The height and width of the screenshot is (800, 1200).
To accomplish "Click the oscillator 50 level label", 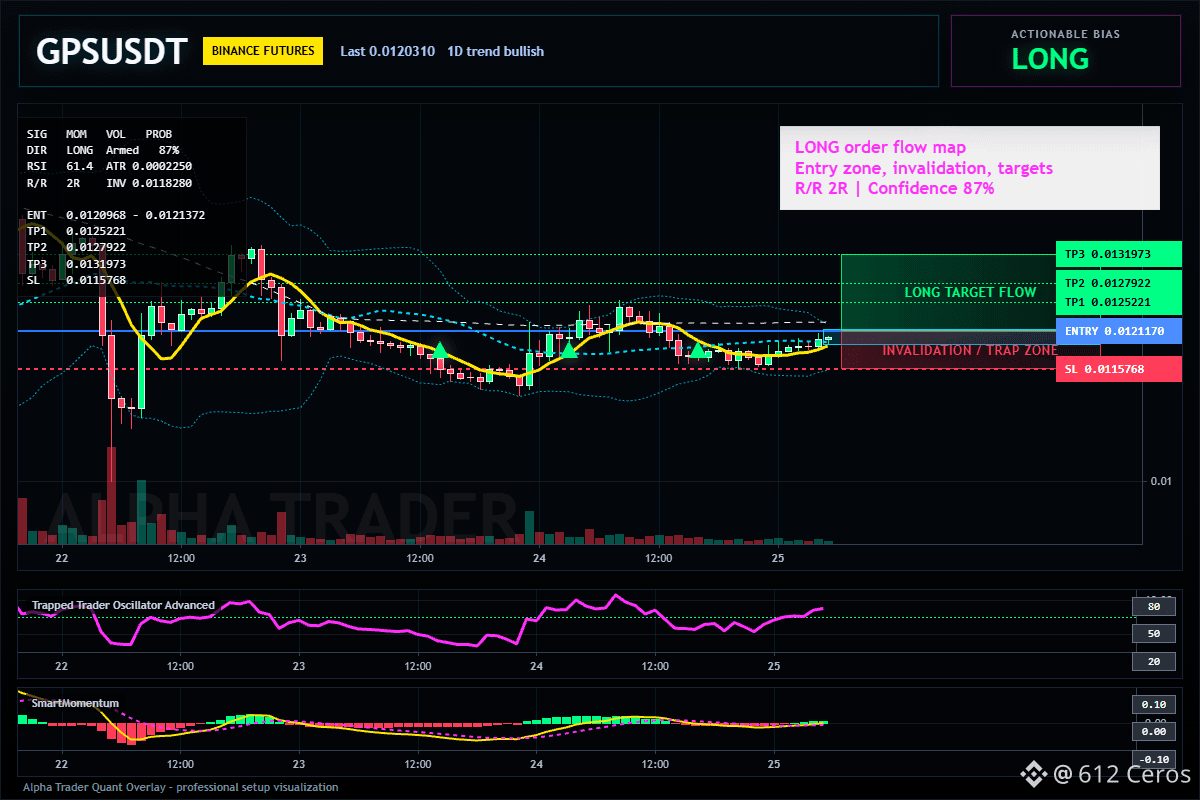I will 1153,634.
